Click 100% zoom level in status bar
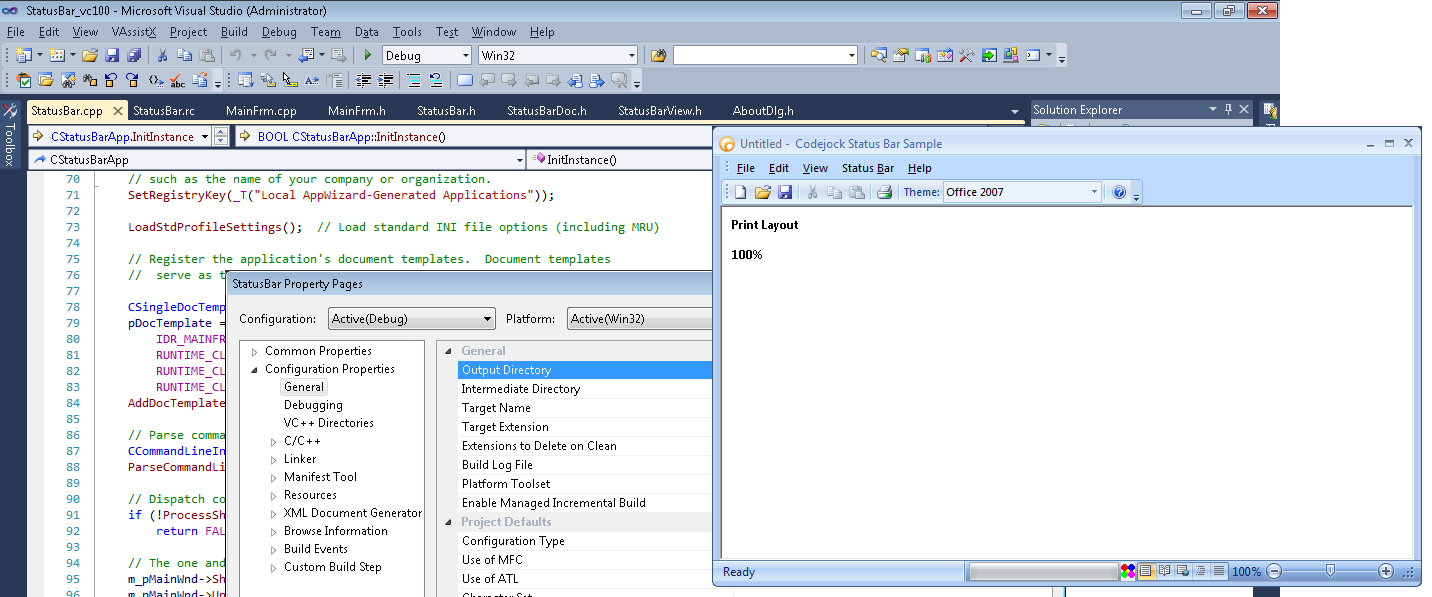The image size is (1432, 597). [1246, 572]
